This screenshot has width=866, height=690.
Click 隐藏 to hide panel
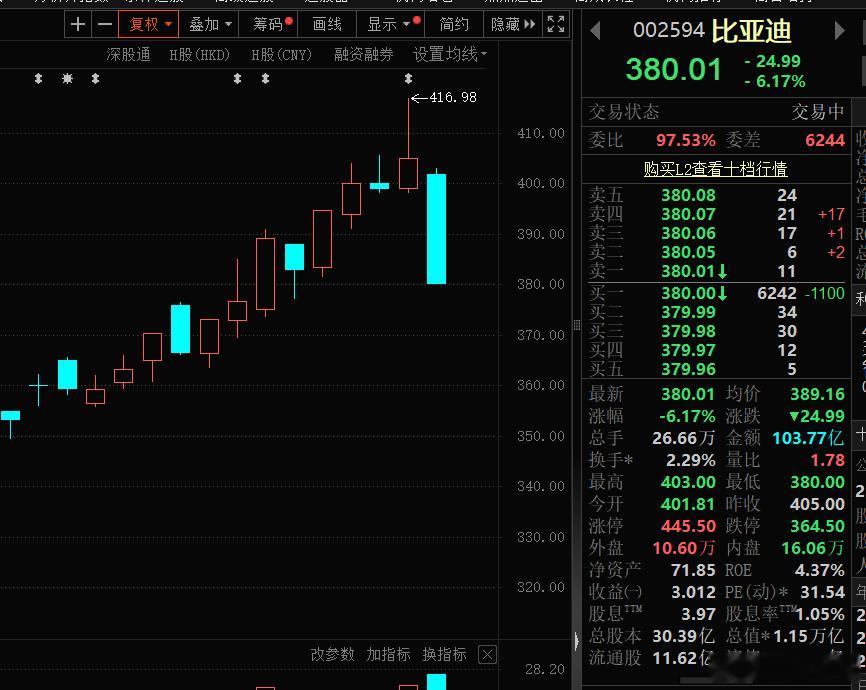(513, 24)
